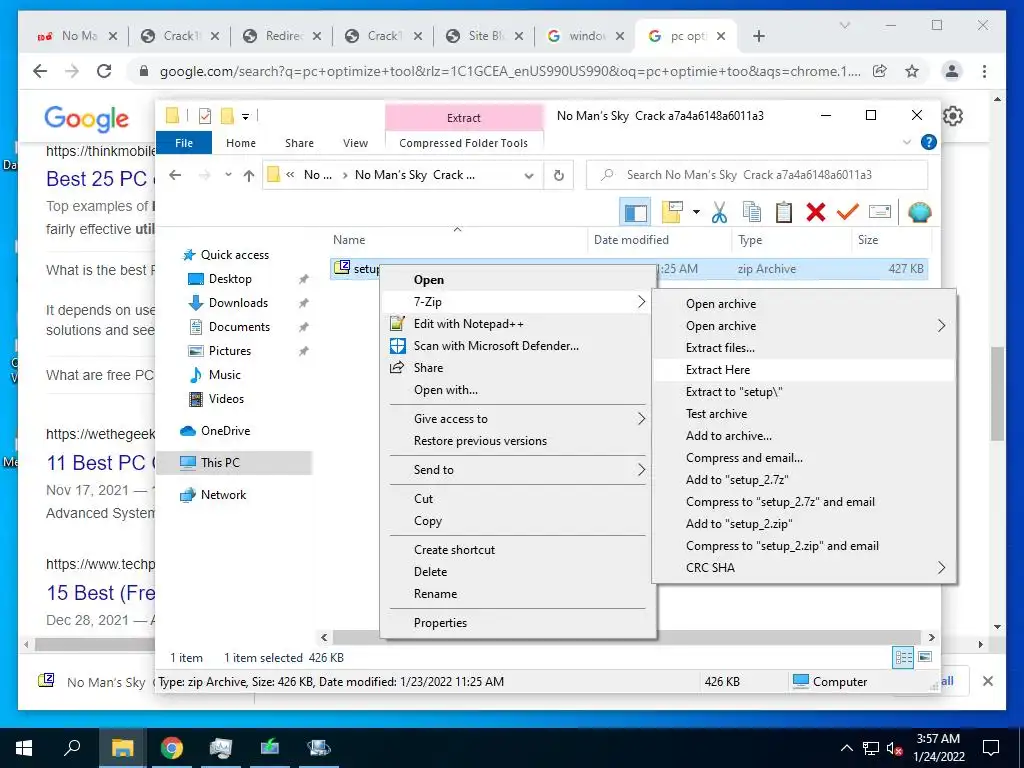Click quick access toolbar New folder icon
The height and width of the screenshot is (768, 1024).
coord(227,116)
